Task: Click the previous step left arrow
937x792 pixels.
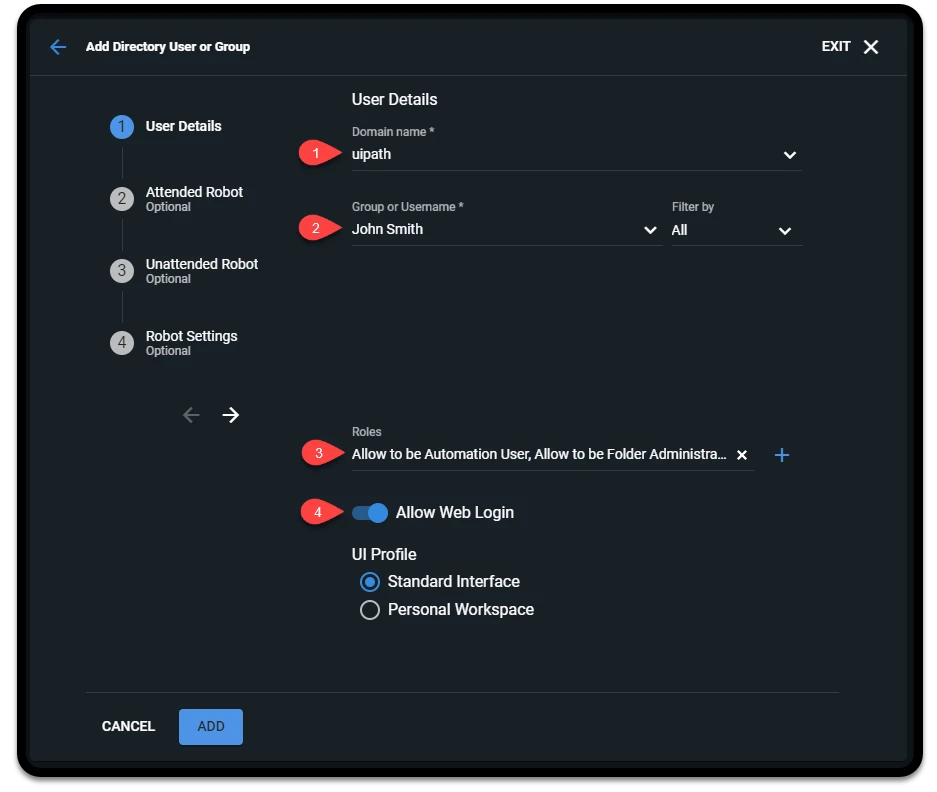Action: point(191,415)
